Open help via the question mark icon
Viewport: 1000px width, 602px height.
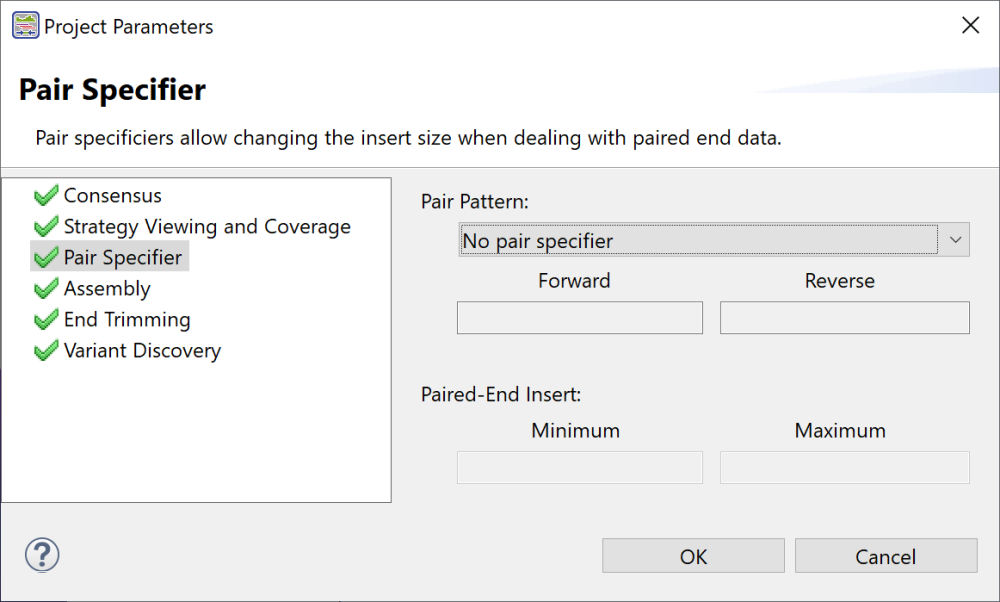coord(41,553)
